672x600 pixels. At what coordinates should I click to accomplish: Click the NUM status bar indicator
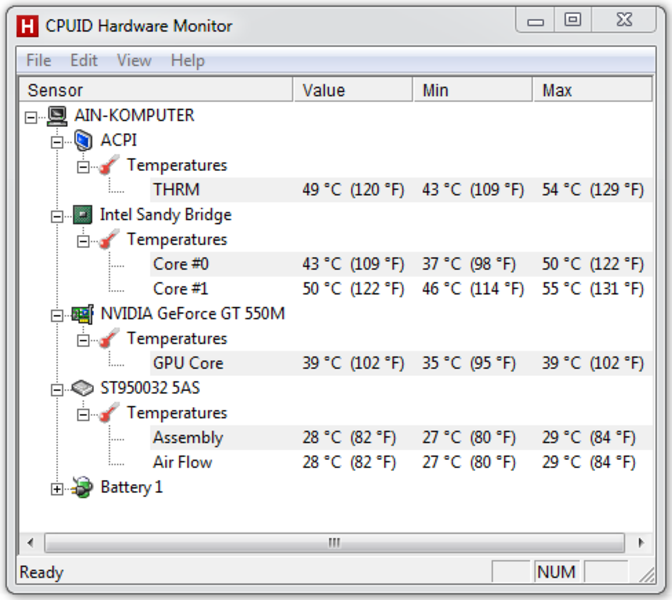[x=556, y=572]
